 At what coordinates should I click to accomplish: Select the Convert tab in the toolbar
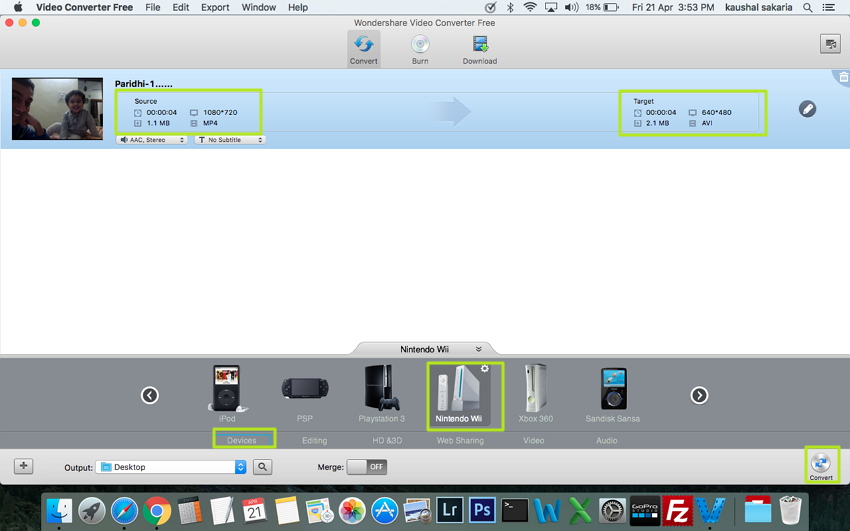[x=363, y=49]
